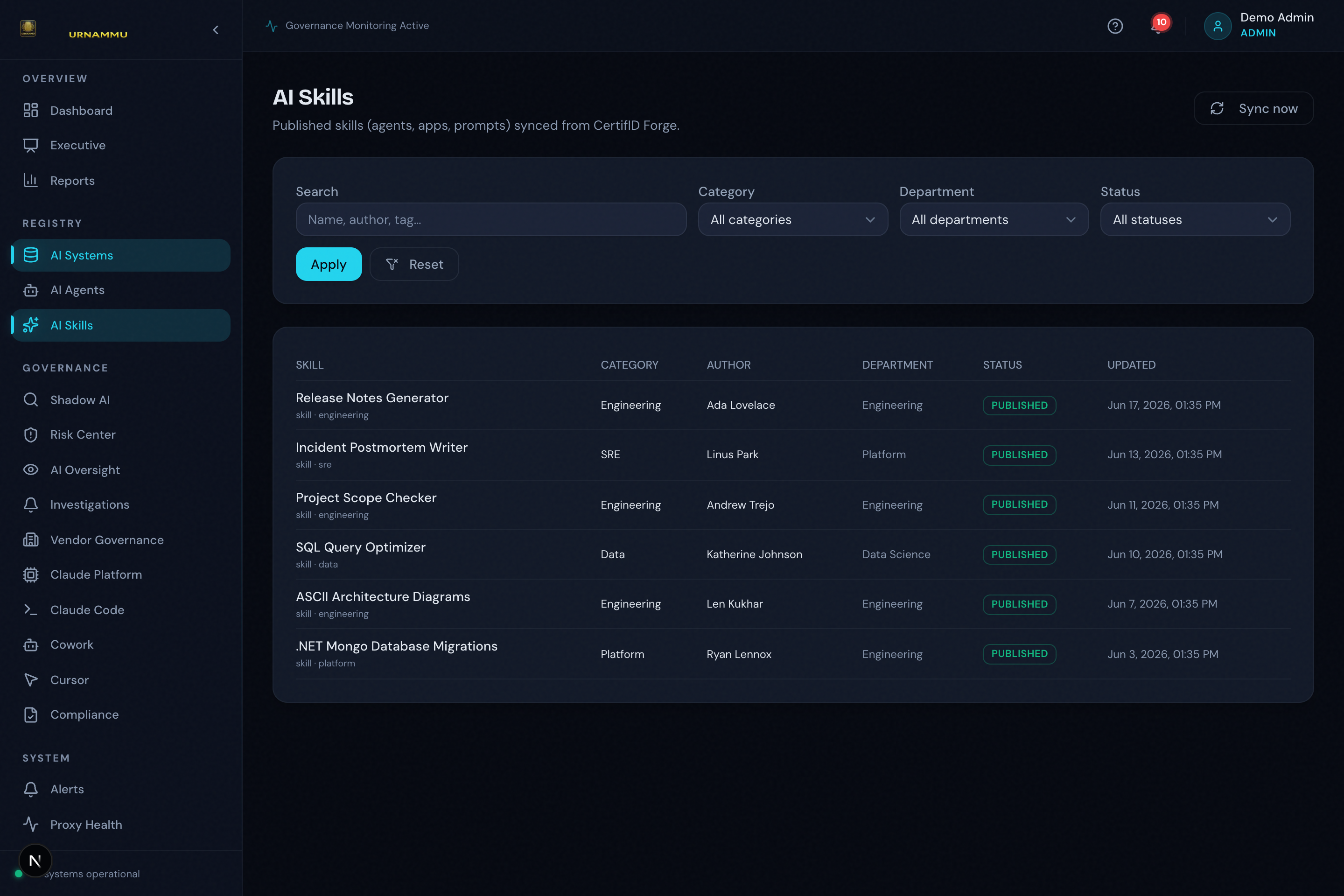
Task: Click the Data Science department cell
Action: (x=896, y=554)
